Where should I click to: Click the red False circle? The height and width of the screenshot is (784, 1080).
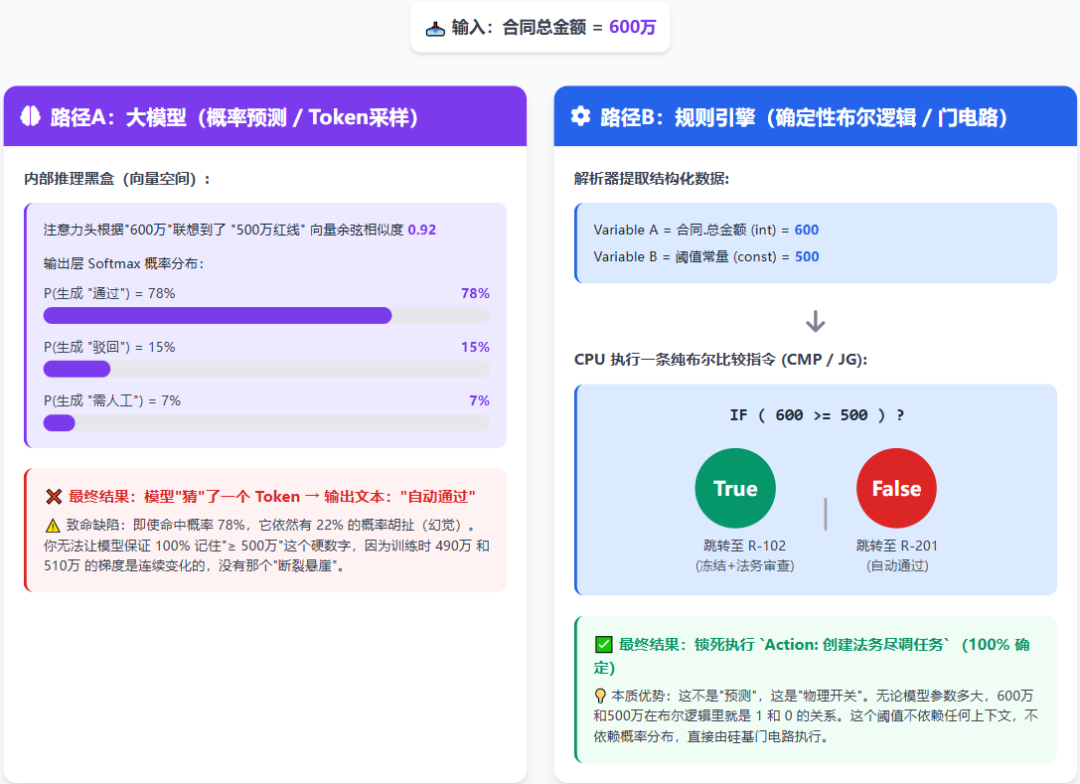(896, 488)
